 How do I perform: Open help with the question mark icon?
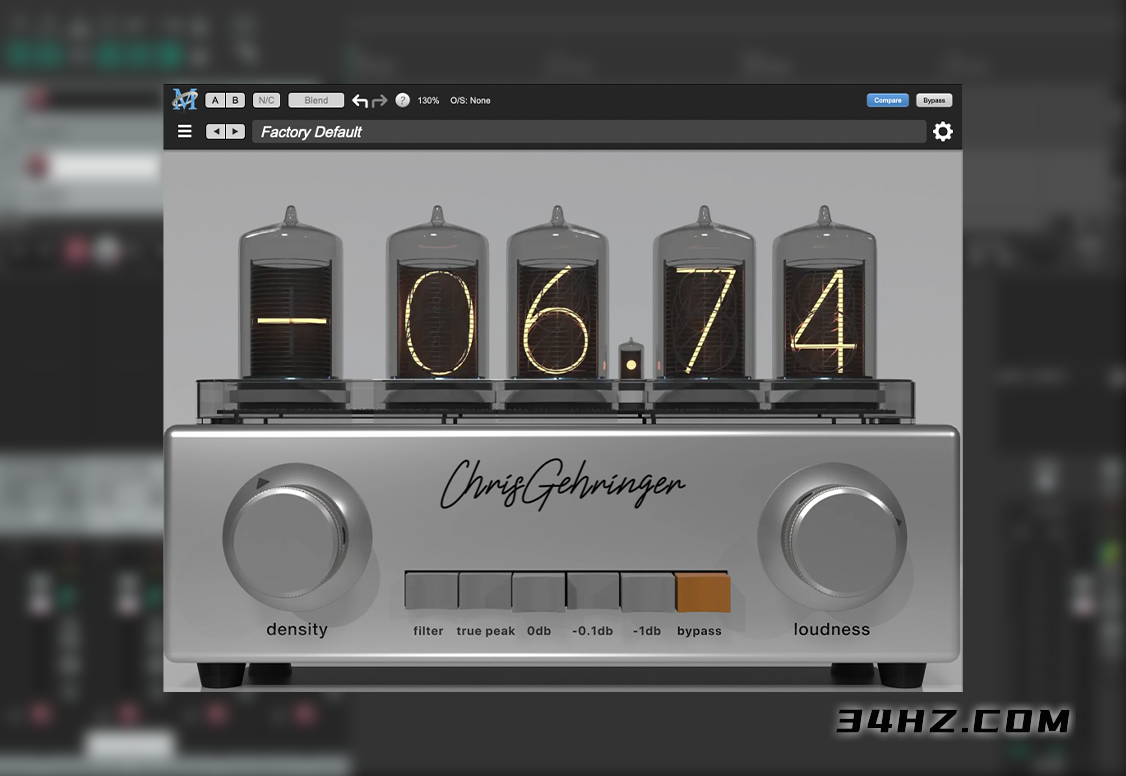point(403,100)
